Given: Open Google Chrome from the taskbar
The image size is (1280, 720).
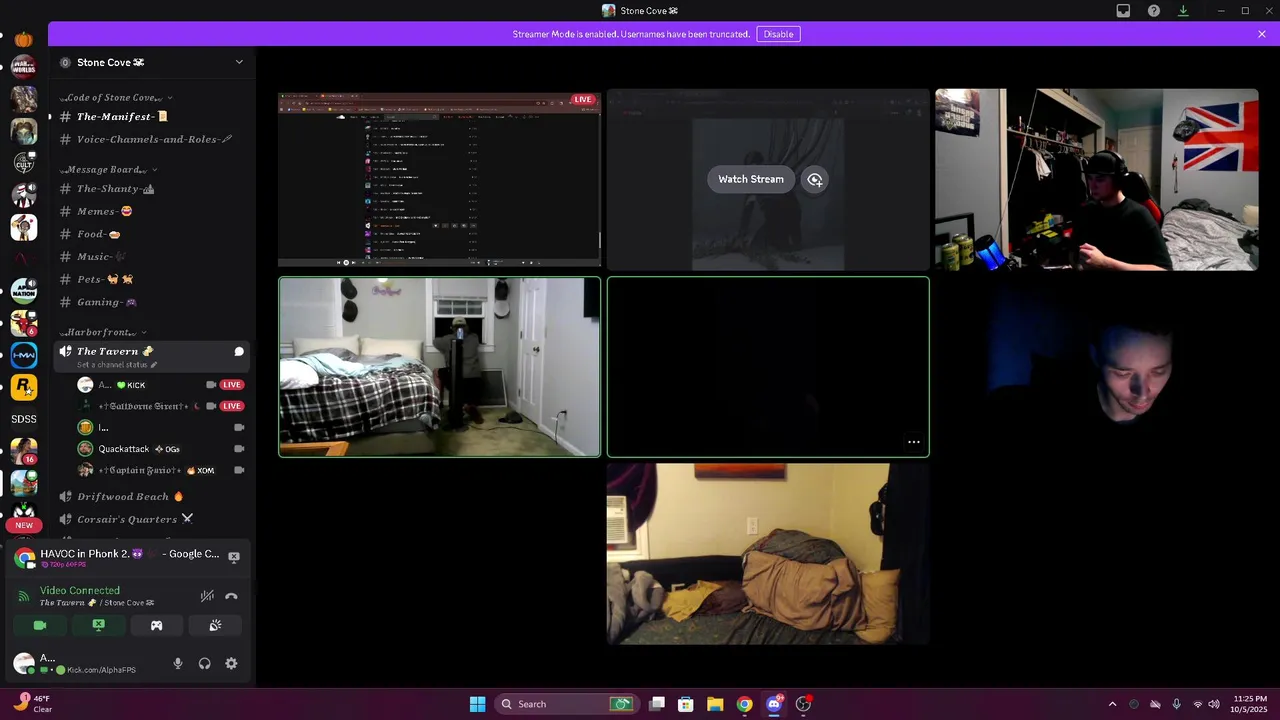Looking at the screenshot, I should pos(744,704).
